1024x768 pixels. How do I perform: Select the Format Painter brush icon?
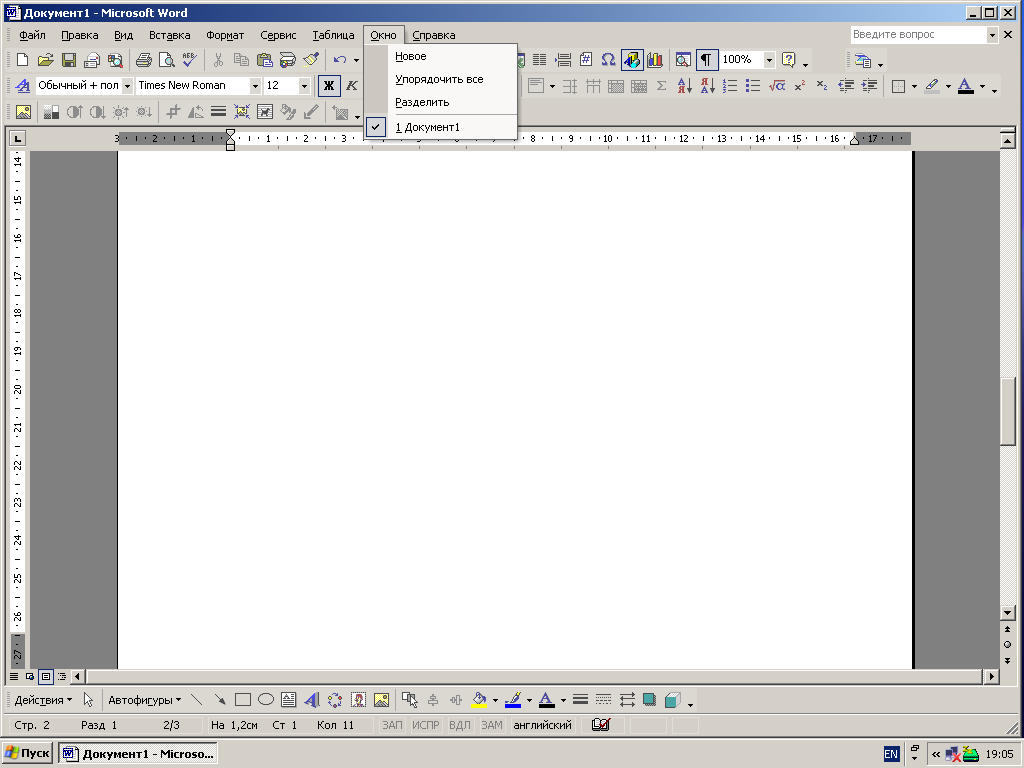(x=311, y=60)
